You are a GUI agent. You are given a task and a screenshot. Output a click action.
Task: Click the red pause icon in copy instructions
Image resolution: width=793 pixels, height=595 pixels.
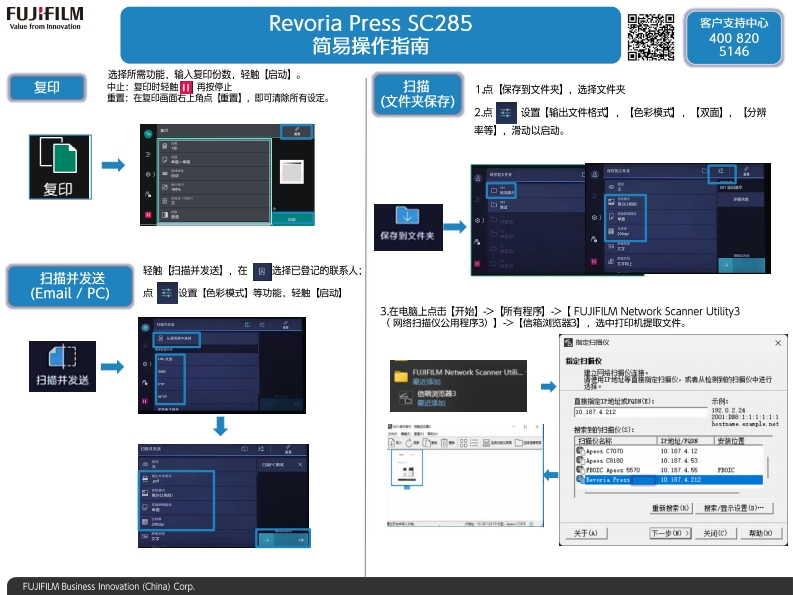click(x=187, y=87)
